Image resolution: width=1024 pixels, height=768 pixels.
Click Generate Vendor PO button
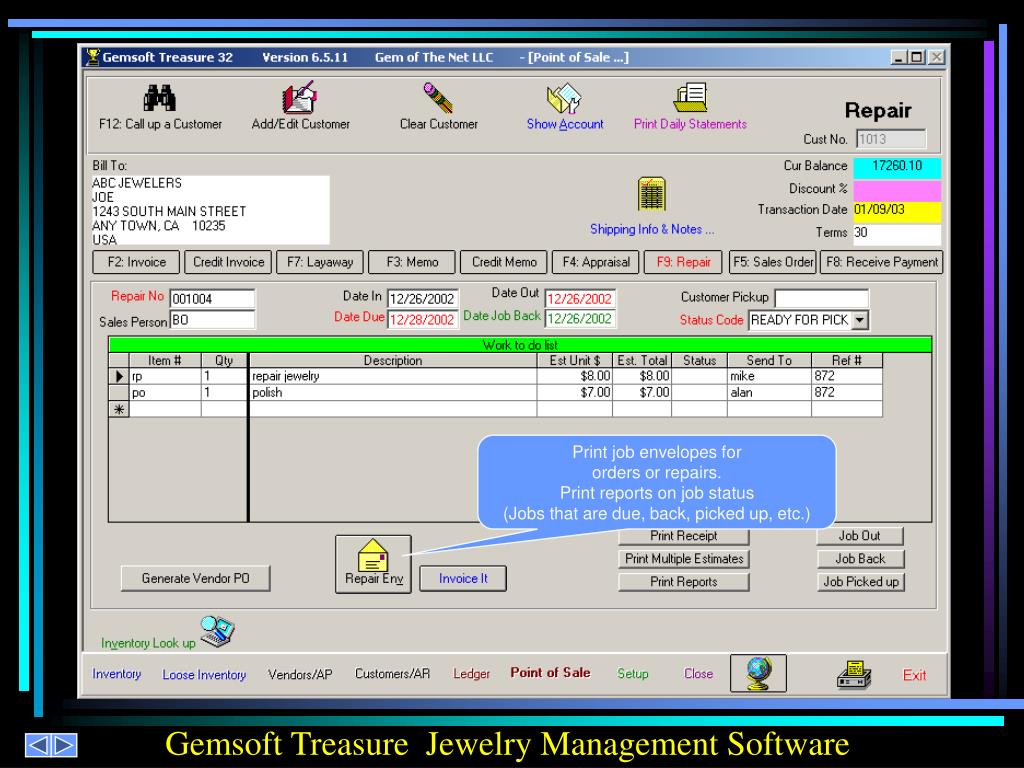coord(195,578)
